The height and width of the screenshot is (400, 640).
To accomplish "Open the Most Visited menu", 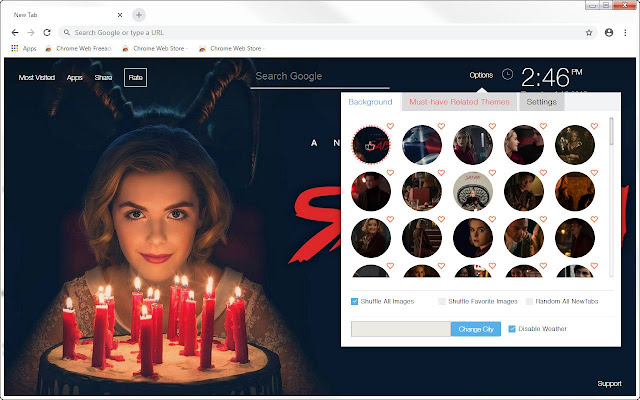I will point(37,78).
